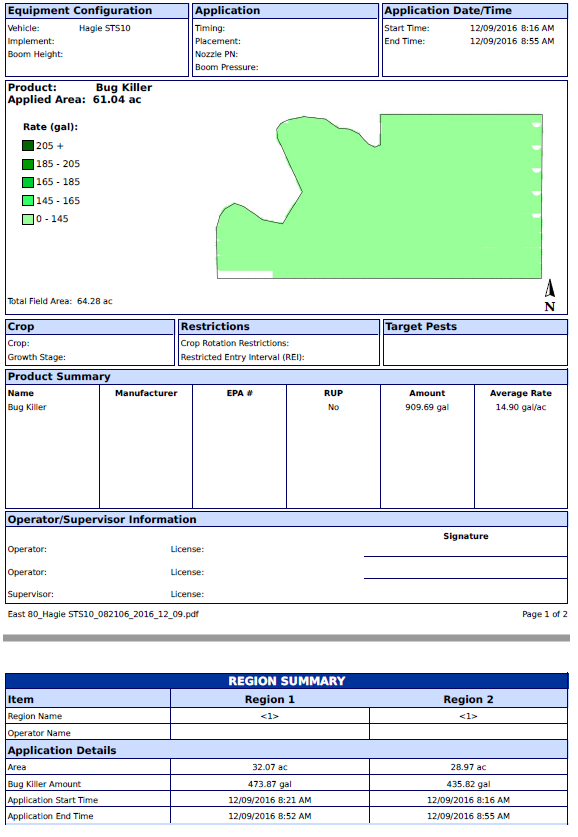The width and height of the screenshot is (578, 837).
Task: Click the Boom Height label
Action: click(x=35, y=54)
